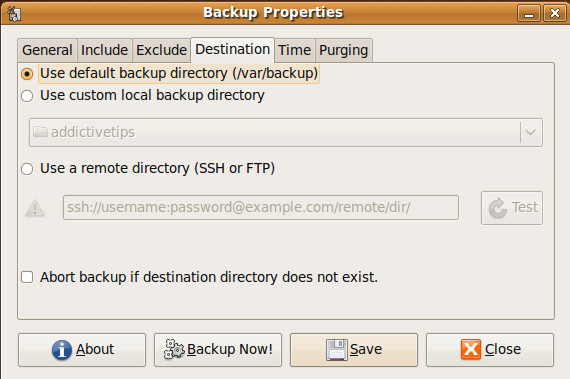Click the Save button

point(354,350)
